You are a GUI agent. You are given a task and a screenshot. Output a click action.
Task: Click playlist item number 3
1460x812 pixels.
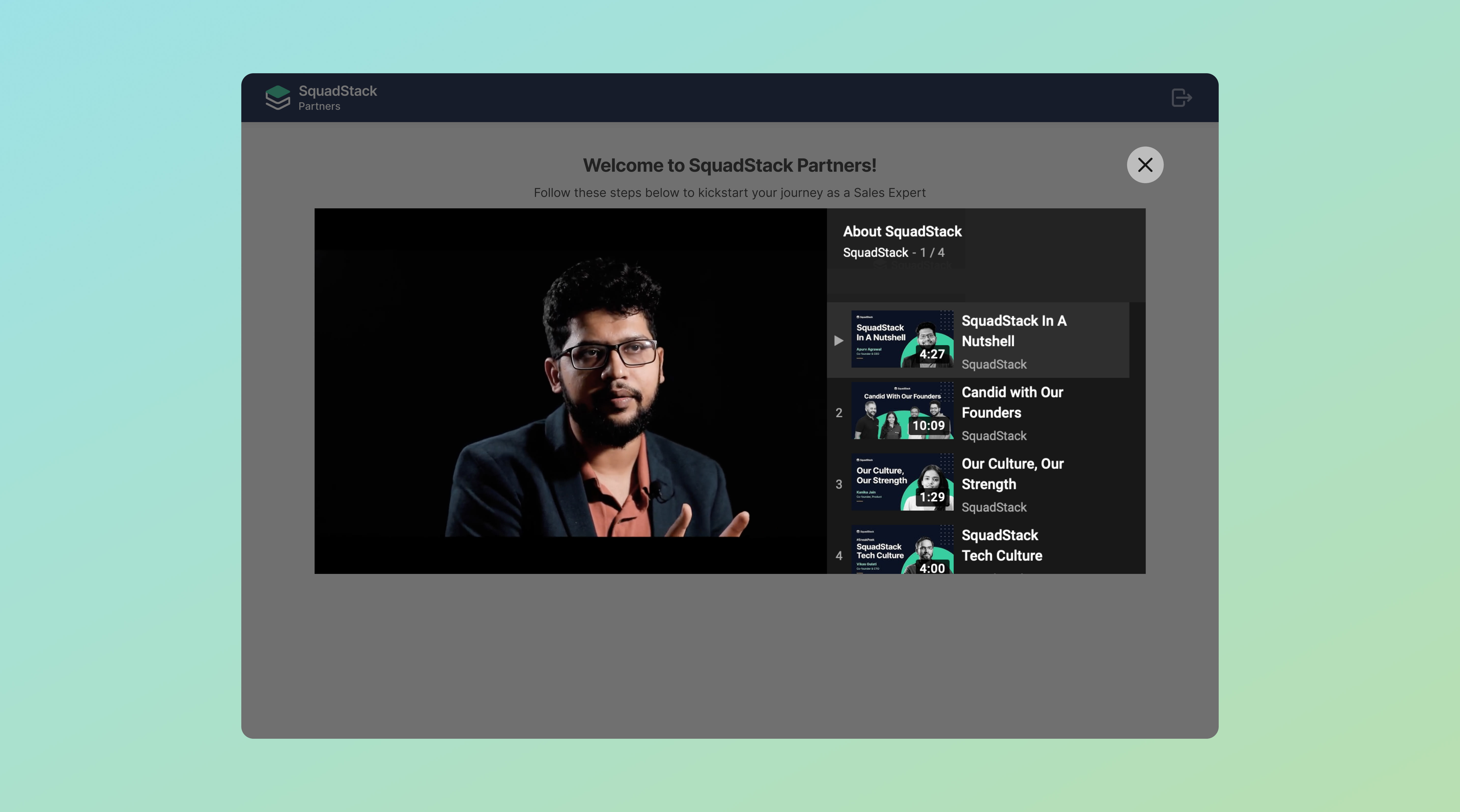click(839, 484)
